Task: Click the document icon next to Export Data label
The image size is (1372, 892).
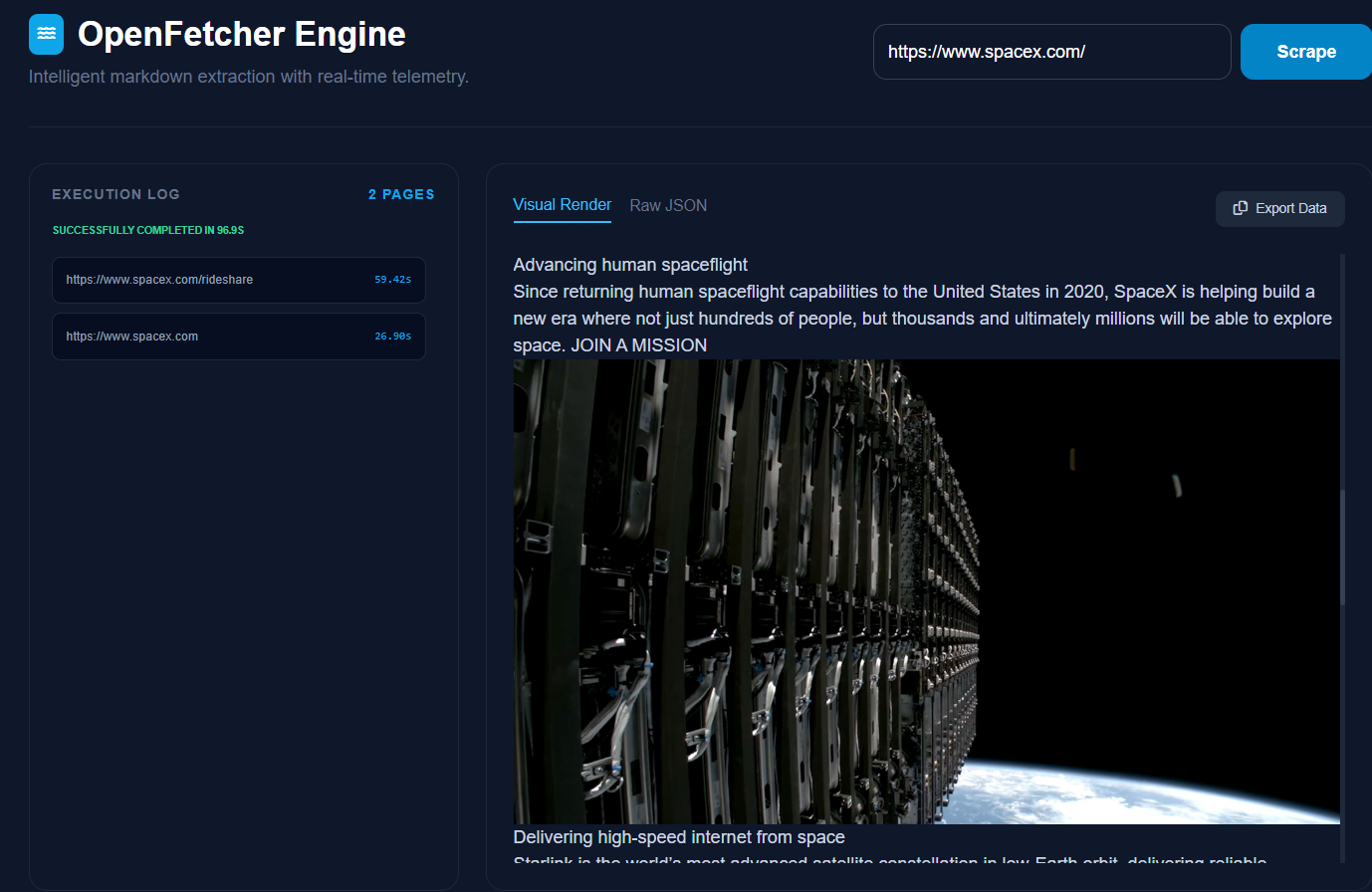Action: pyautogui.click(x=1241, y=208)
